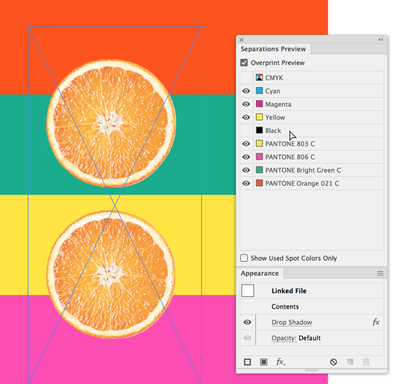The image size is (400, 384).
Task: Open the Opacity settings link
Action: point(284,338)
